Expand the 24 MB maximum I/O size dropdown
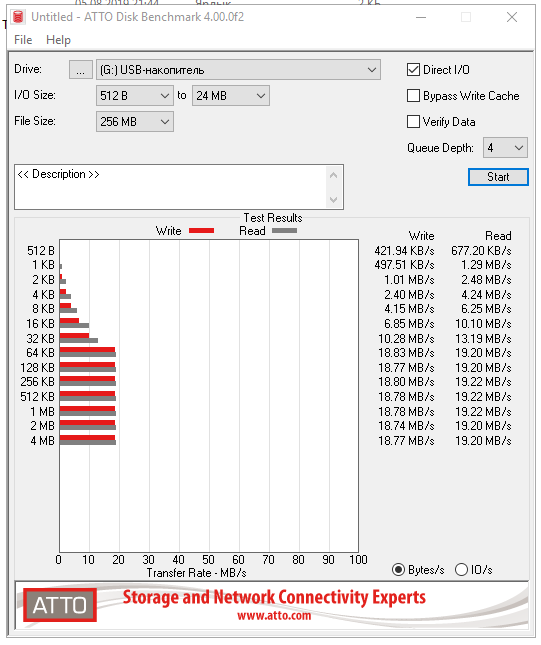The height and width of the screenshot is (645, 541). 231,96
